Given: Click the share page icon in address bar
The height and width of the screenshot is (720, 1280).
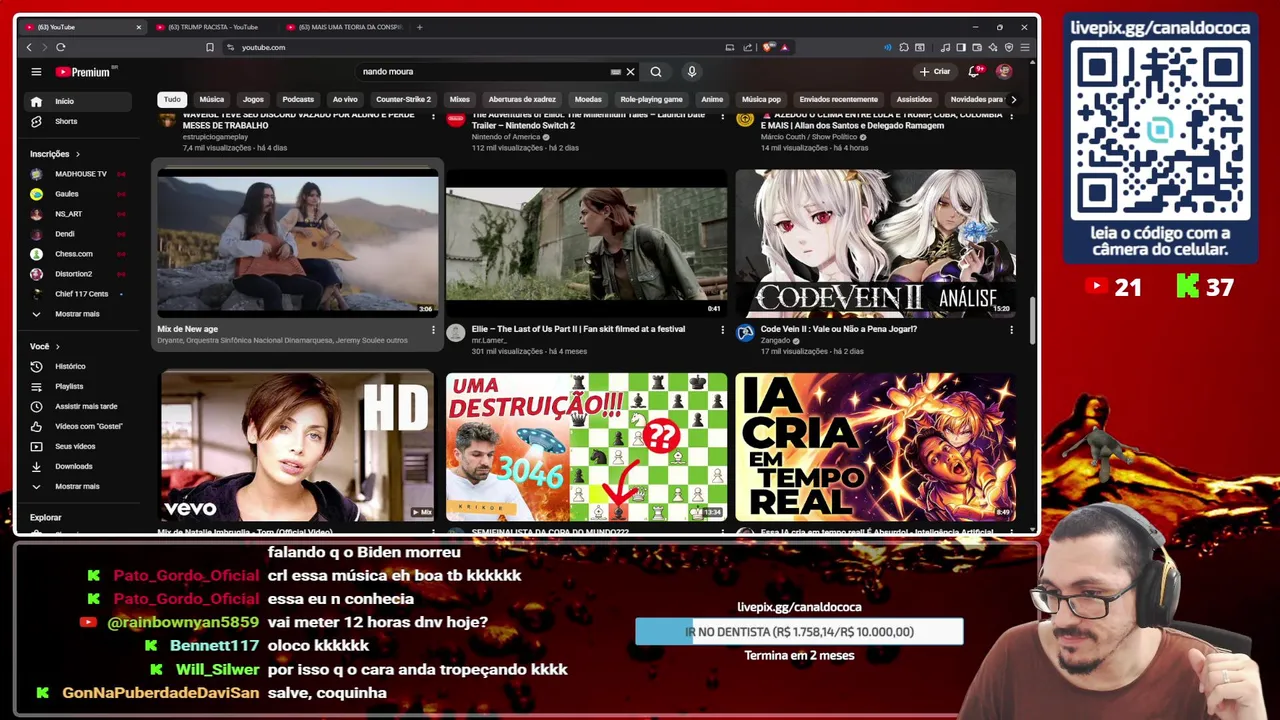Looking at the screenshot, I should click(747, 47).
